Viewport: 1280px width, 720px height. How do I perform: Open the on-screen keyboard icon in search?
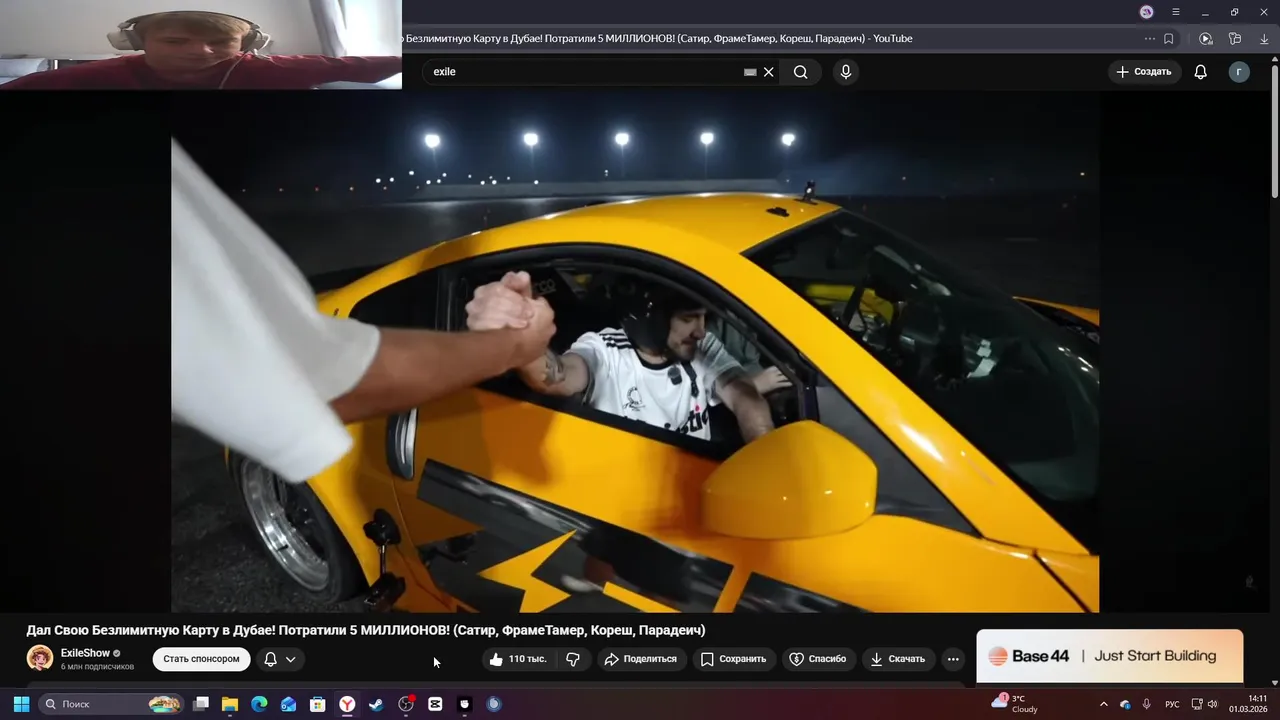tap(750, 72)
